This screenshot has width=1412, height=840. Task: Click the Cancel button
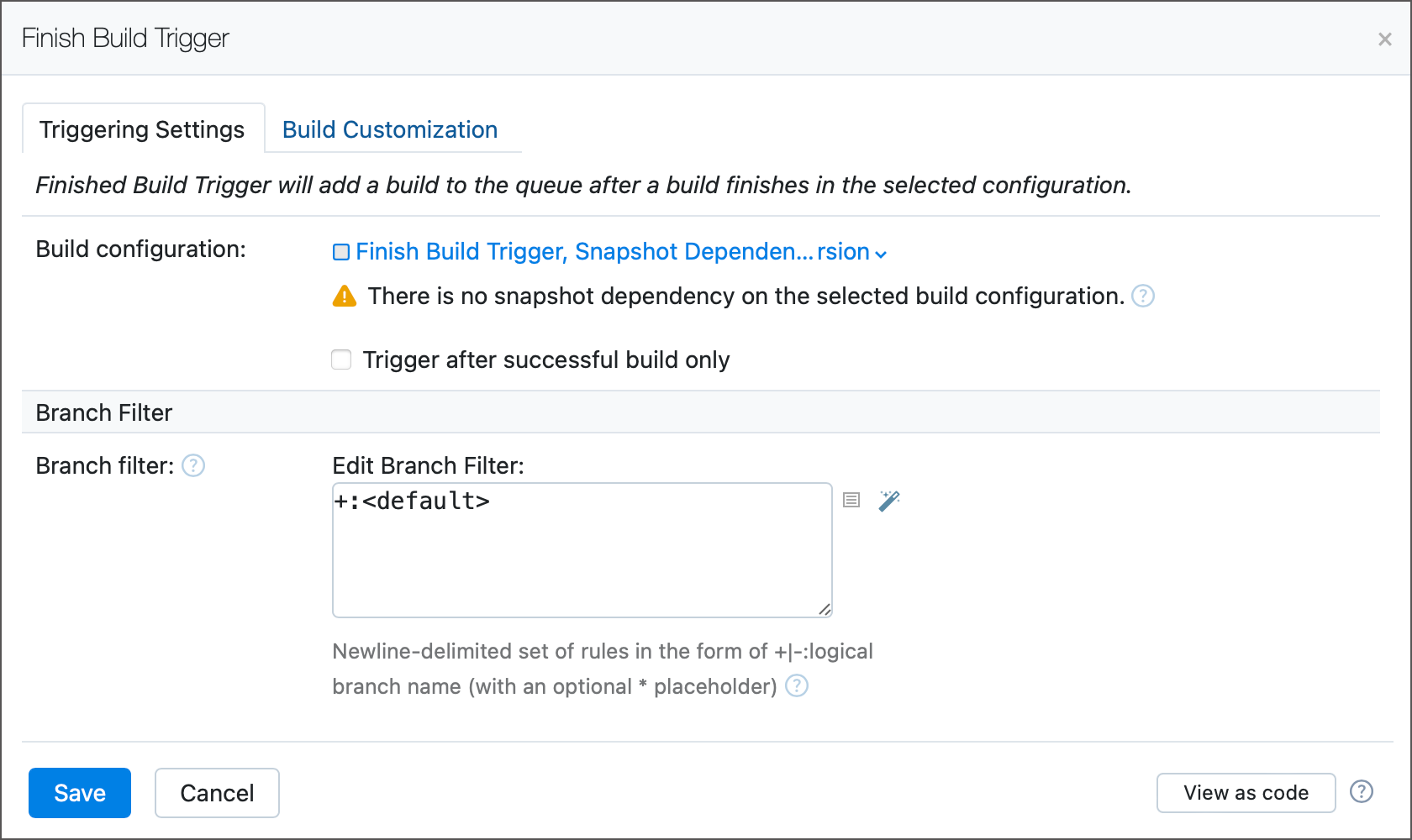pos(217,793)
